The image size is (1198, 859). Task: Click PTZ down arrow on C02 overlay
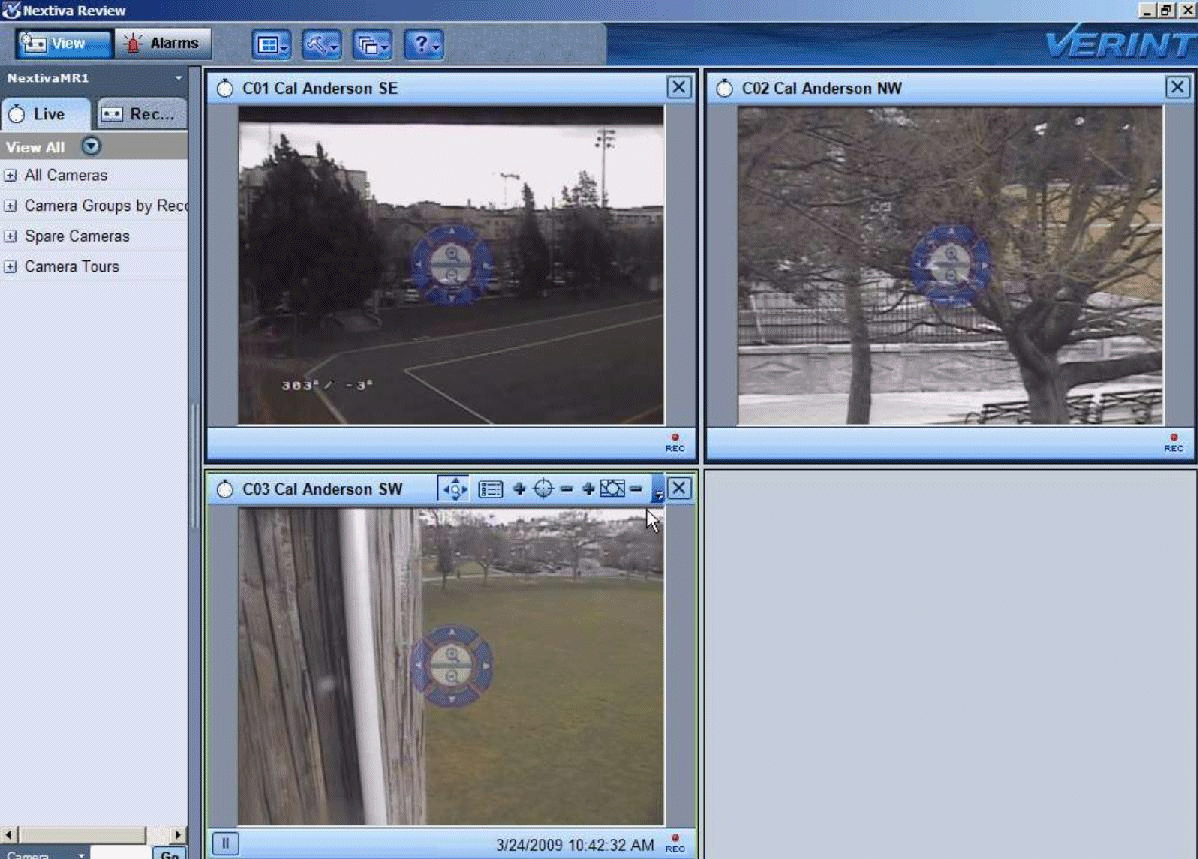pyautogui.click(x=951, y=300)
